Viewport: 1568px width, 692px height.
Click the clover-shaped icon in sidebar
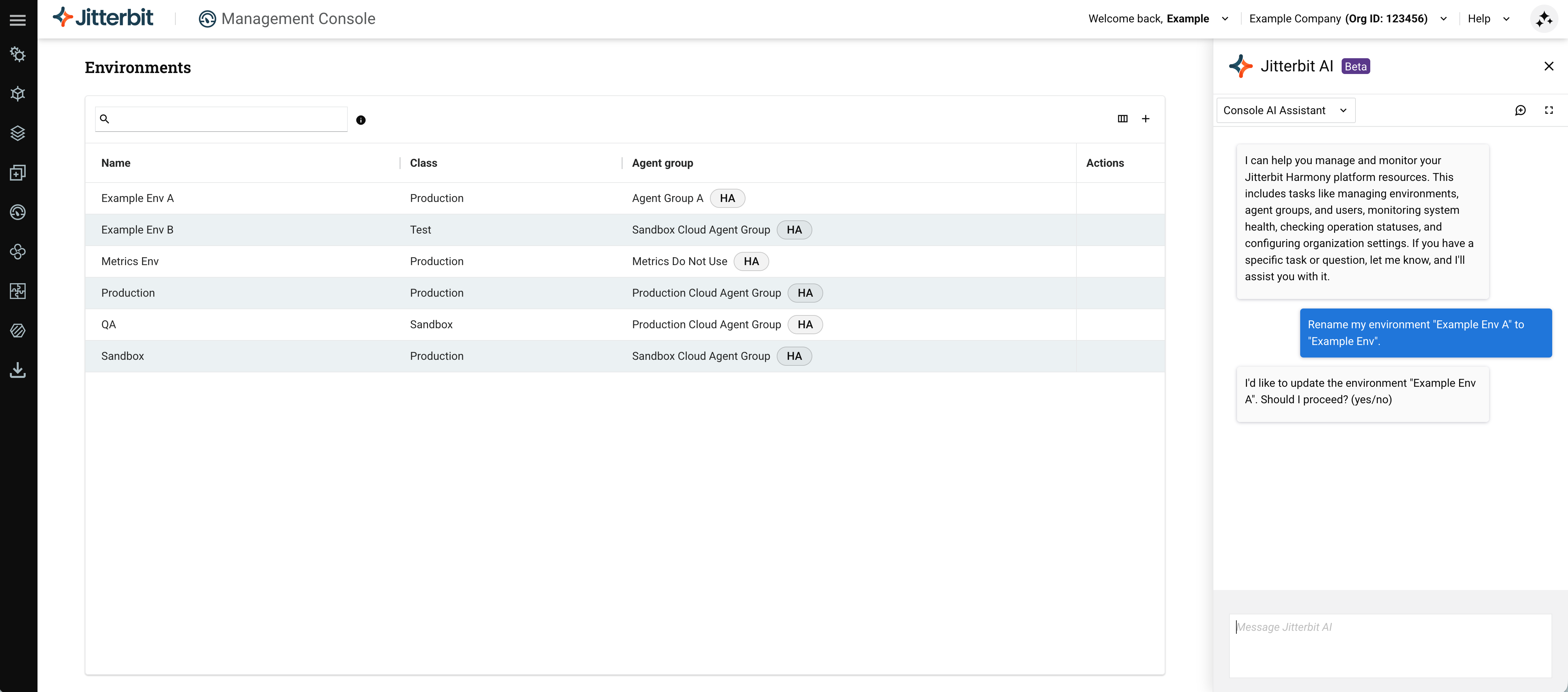point(18,251)
